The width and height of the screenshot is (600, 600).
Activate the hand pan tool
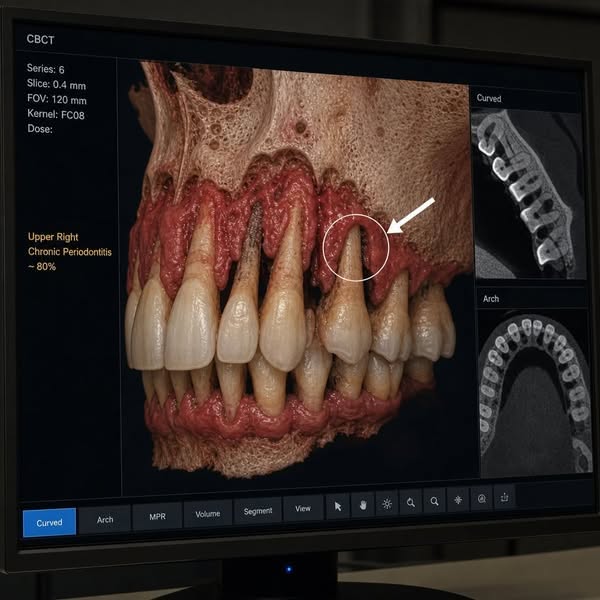363,505
